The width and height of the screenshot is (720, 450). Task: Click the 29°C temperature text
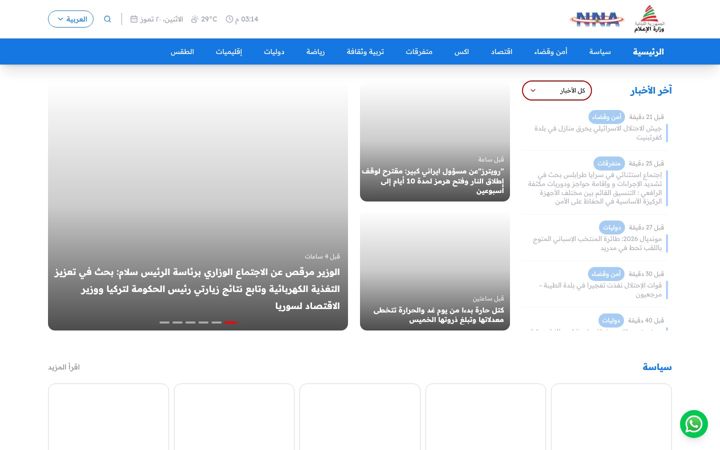[x=209, y=19]
